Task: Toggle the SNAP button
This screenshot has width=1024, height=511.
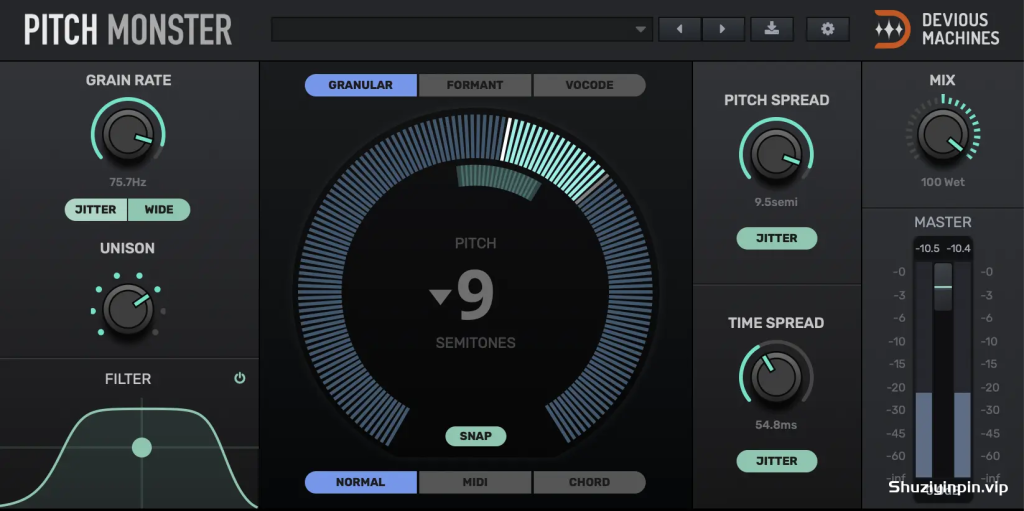Action: click(x=475, y=436)
